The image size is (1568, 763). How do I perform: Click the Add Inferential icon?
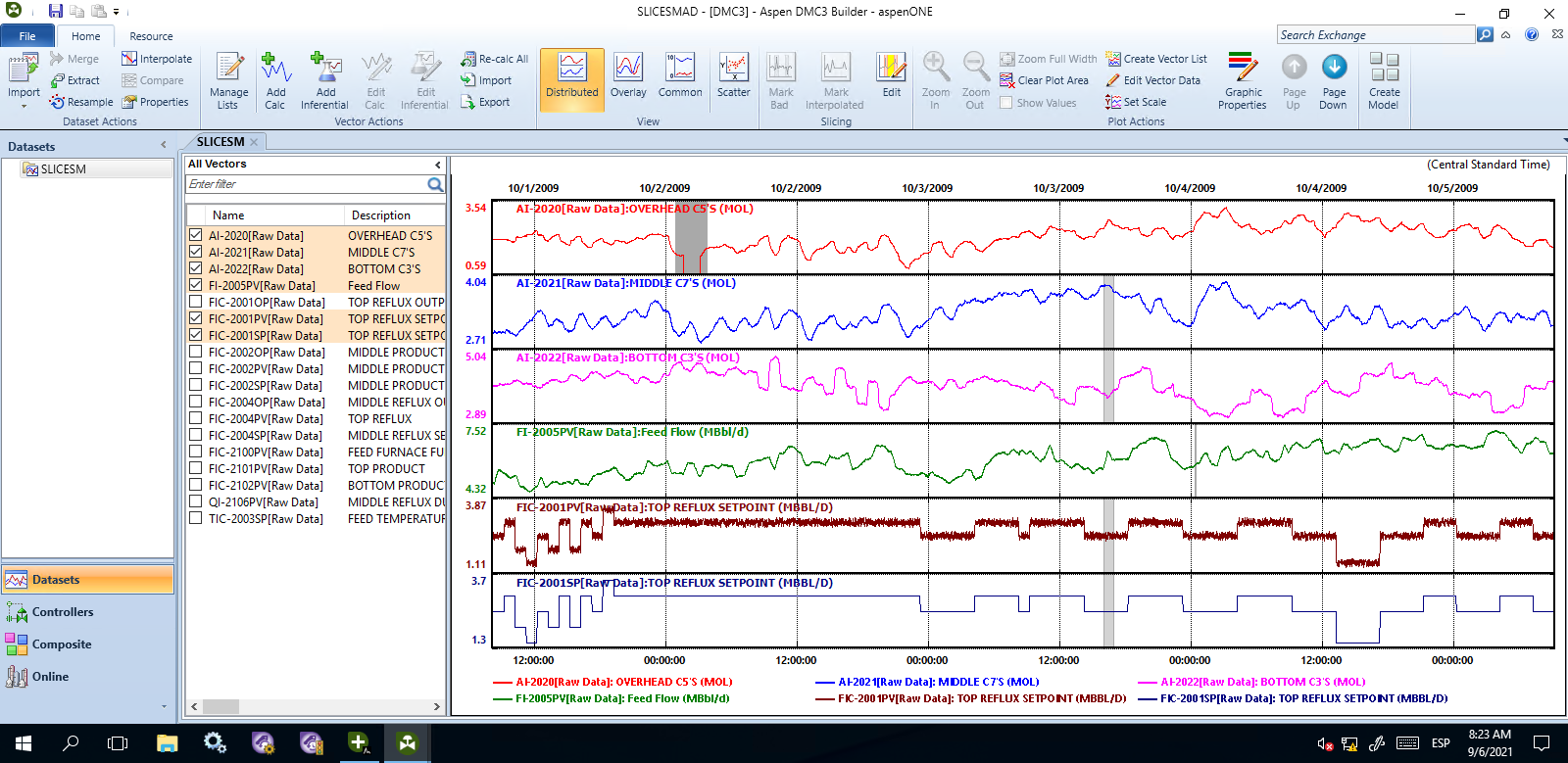[x=324, y=80]
